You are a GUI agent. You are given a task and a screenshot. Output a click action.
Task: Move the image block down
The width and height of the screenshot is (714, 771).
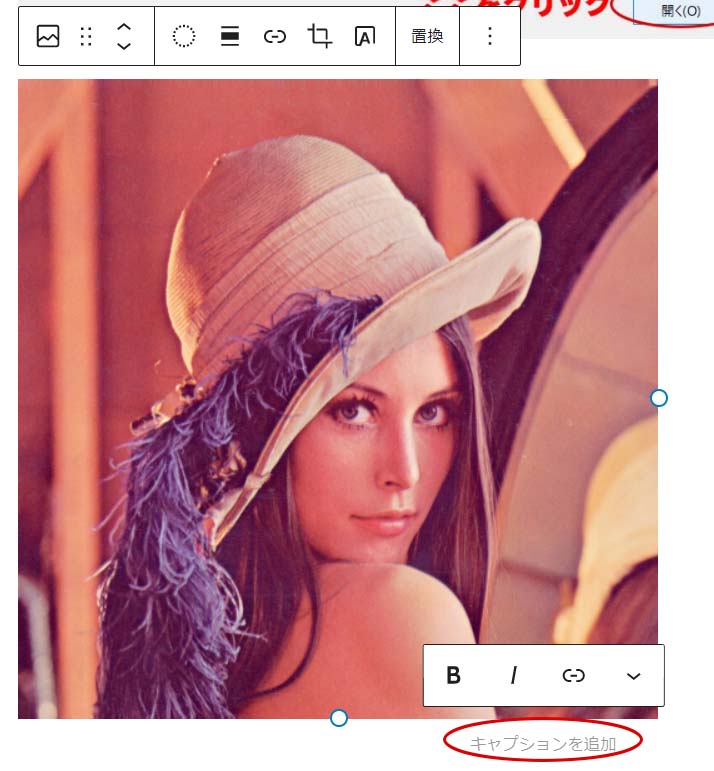click(124, 47)
